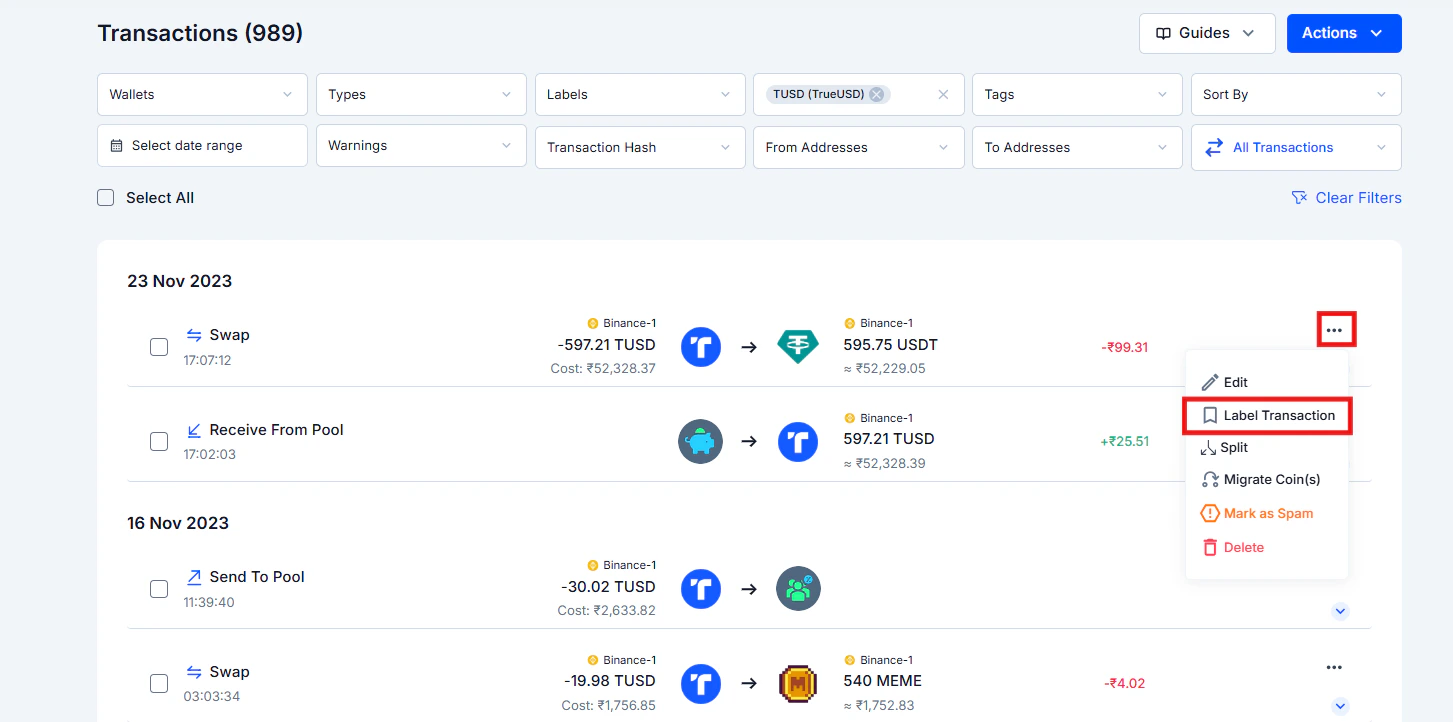Click the calendar icon in Select date range

(116, 146)
